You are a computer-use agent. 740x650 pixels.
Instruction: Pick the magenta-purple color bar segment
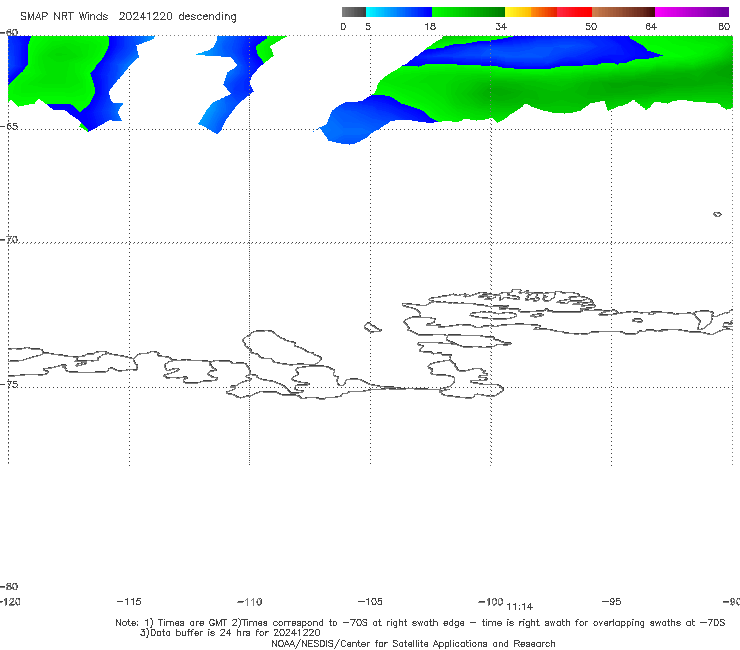point(692,12)
